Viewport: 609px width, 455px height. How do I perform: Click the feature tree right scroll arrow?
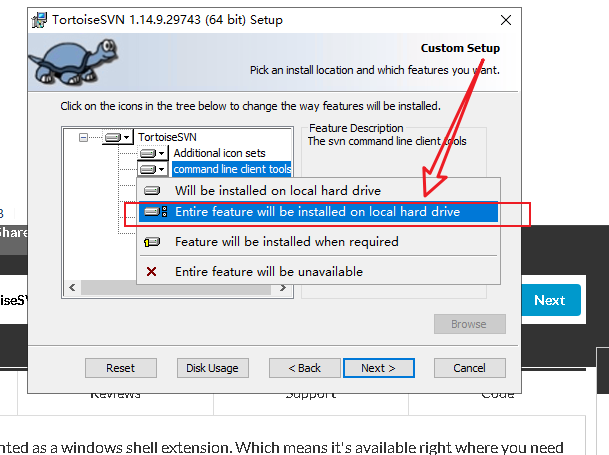[283, 288]
